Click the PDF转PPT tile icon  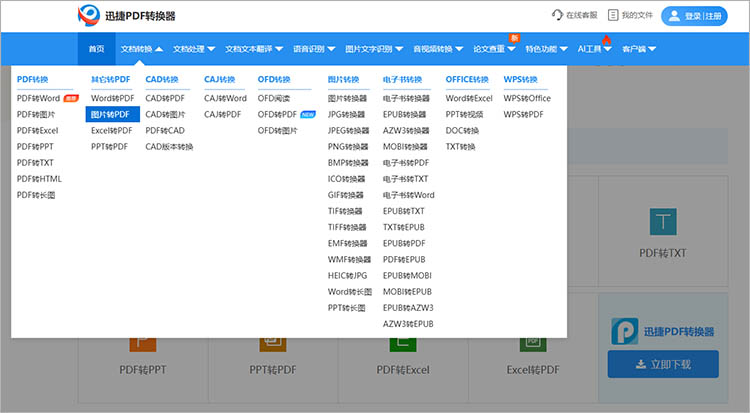pyautogui.click(x=144, y=340)
